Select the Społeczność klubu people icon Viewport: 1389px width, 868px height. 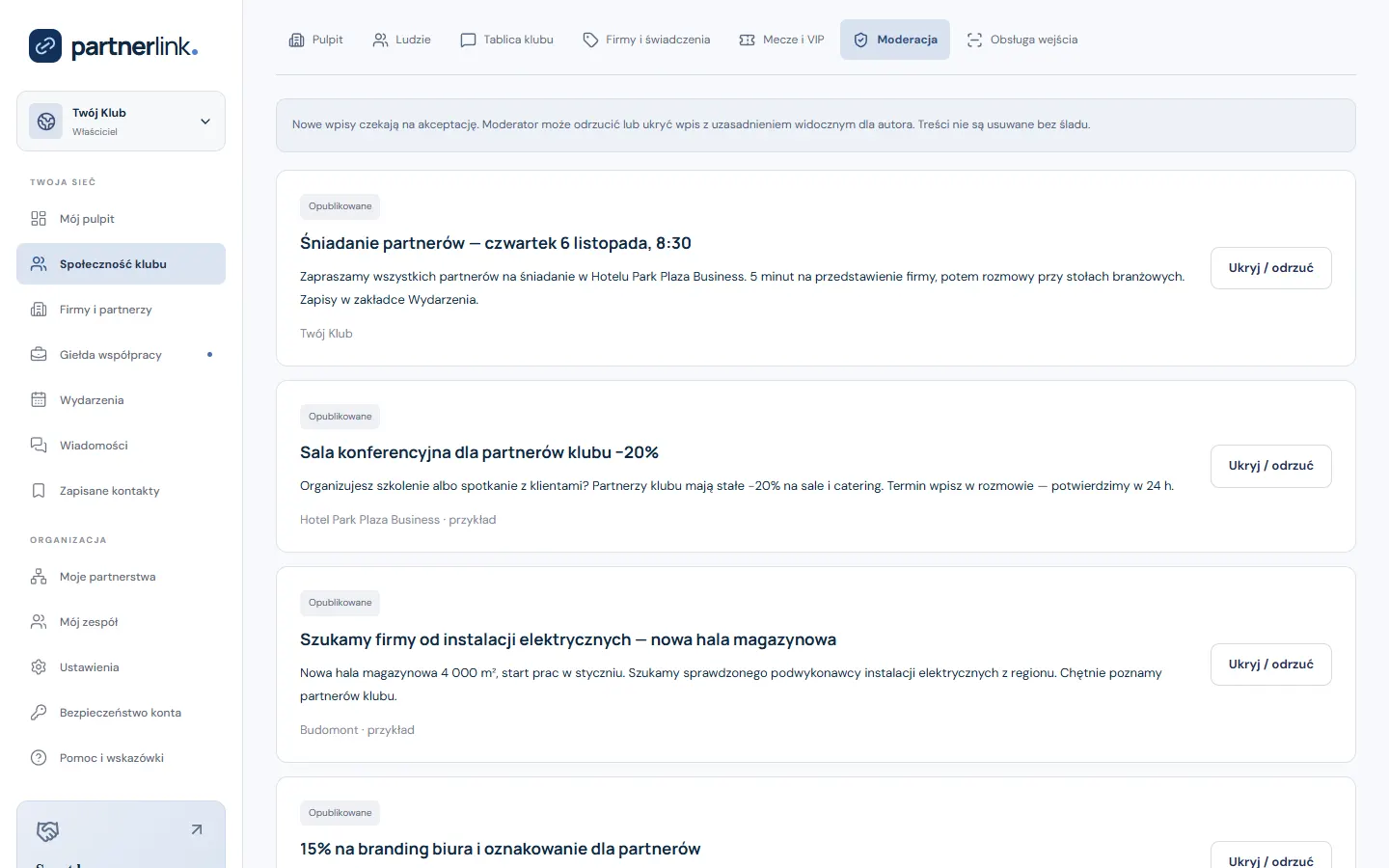point(39,264)
